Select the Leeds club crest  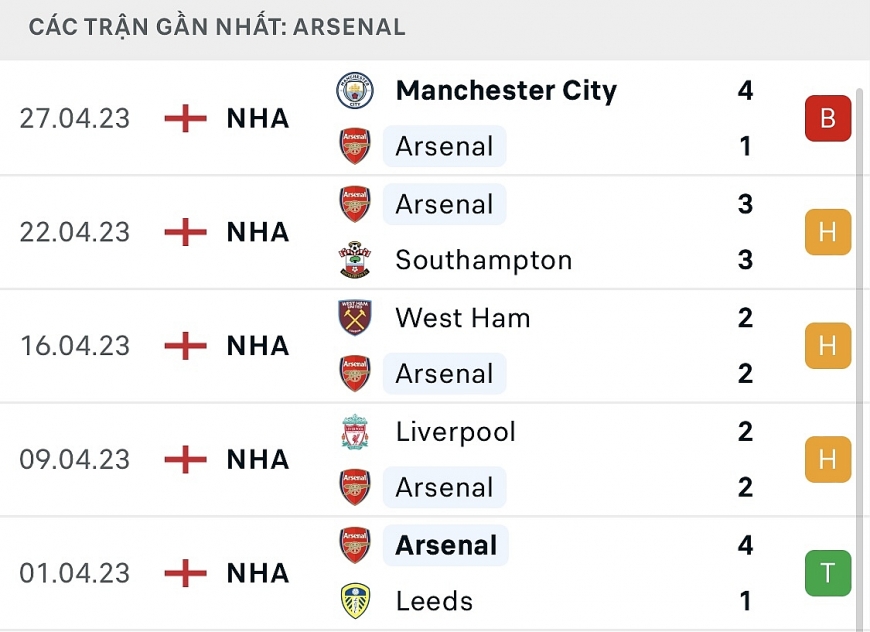coord(355,601)
